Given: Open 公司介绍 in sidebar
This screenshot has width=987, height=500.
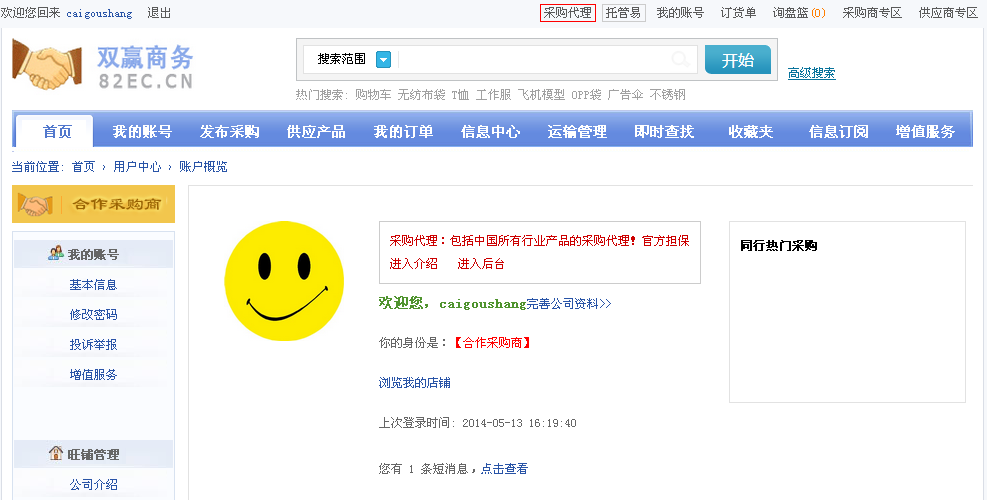Looking at the screenshot, I should (93, 485).
